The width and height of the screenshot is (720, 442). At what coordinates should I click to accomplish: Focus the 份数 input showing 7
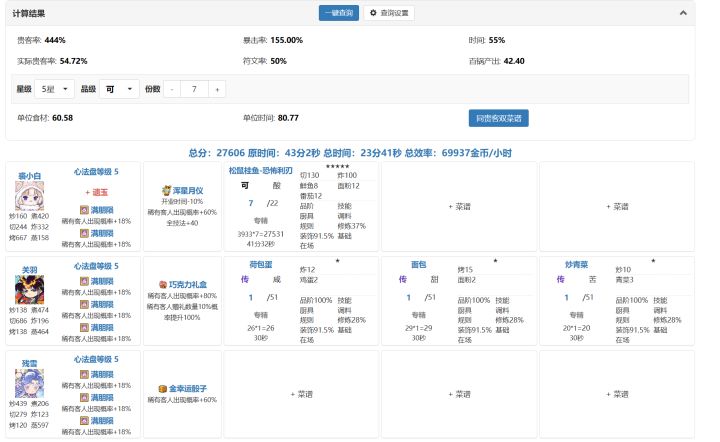[195, 89]
